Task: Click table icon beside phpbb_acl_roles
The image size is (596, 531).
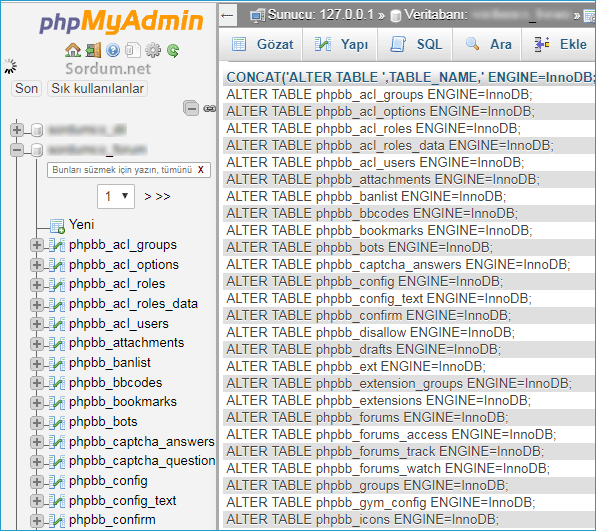Action: [x=57, y=284]
